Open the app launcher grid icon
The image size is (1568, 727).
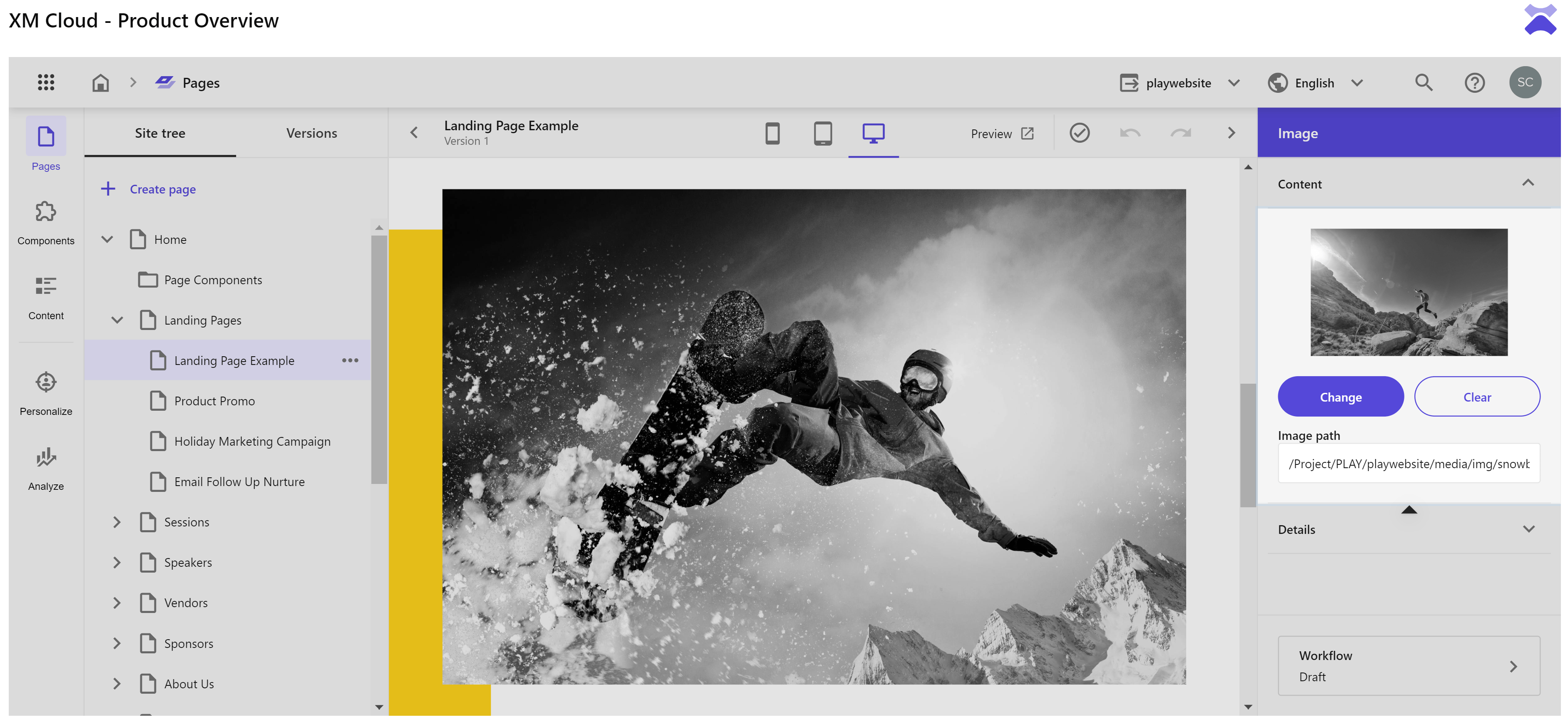[46, 82]
